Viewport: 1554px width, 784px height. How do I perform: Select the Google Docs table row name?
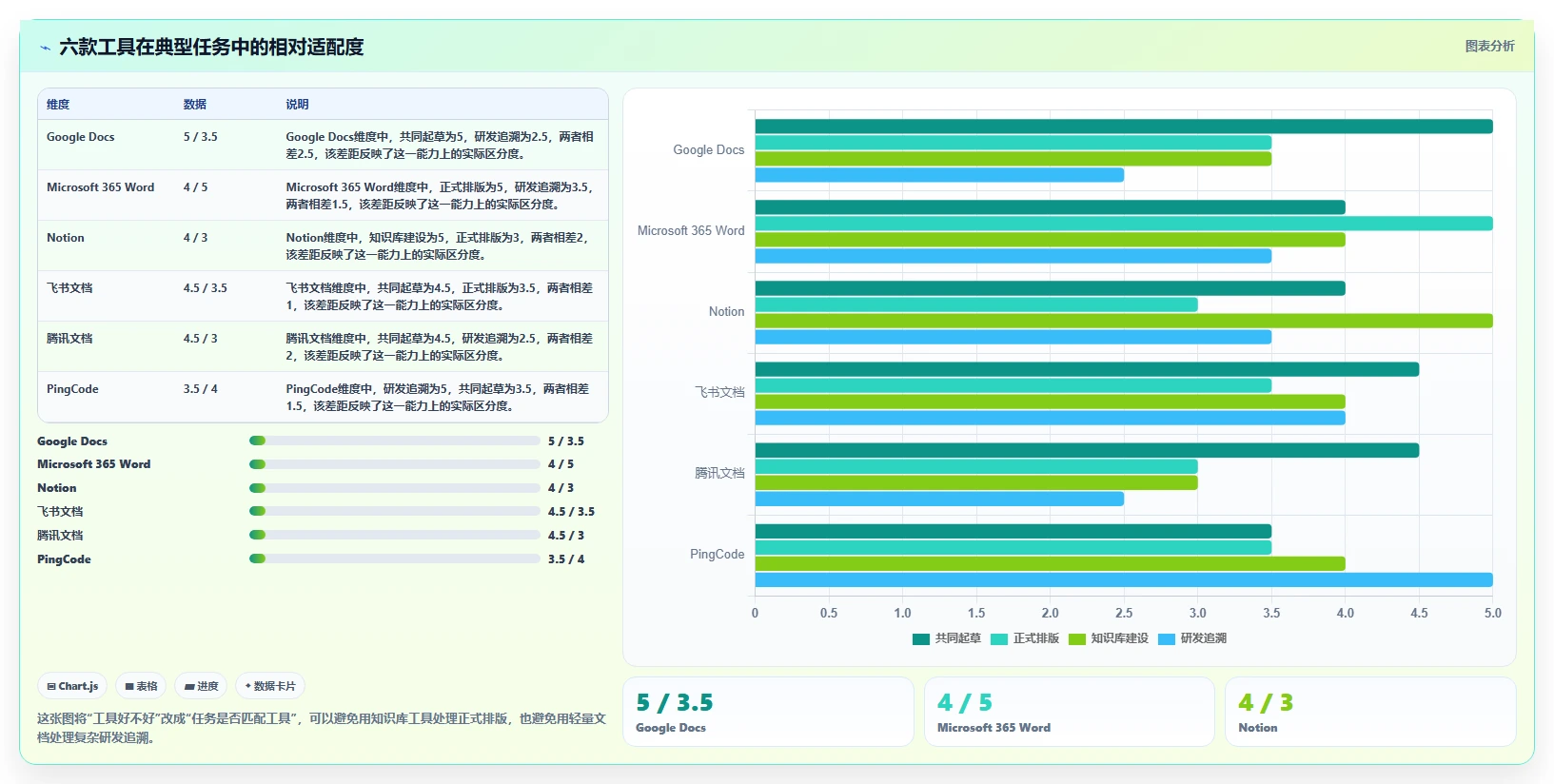pos(81,137)
